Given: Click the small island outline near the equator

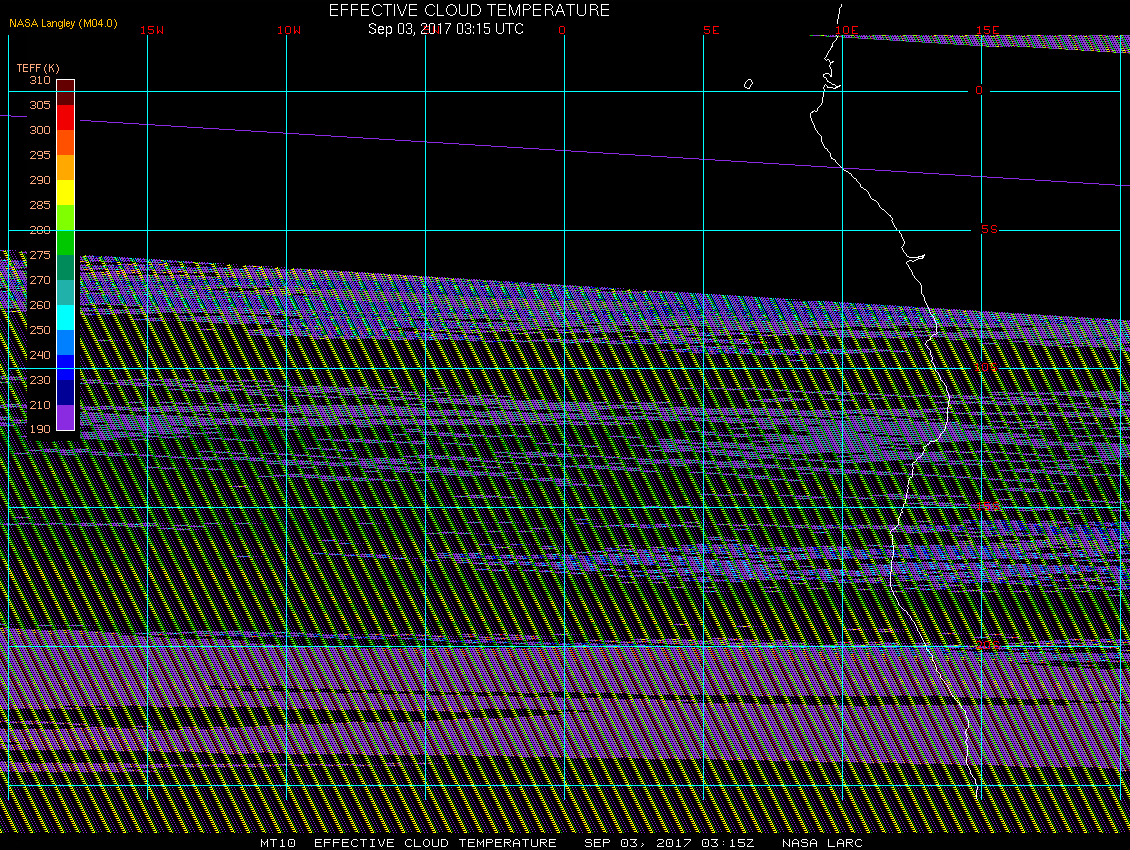Looking at the screenshot, I should coord(748,84).
